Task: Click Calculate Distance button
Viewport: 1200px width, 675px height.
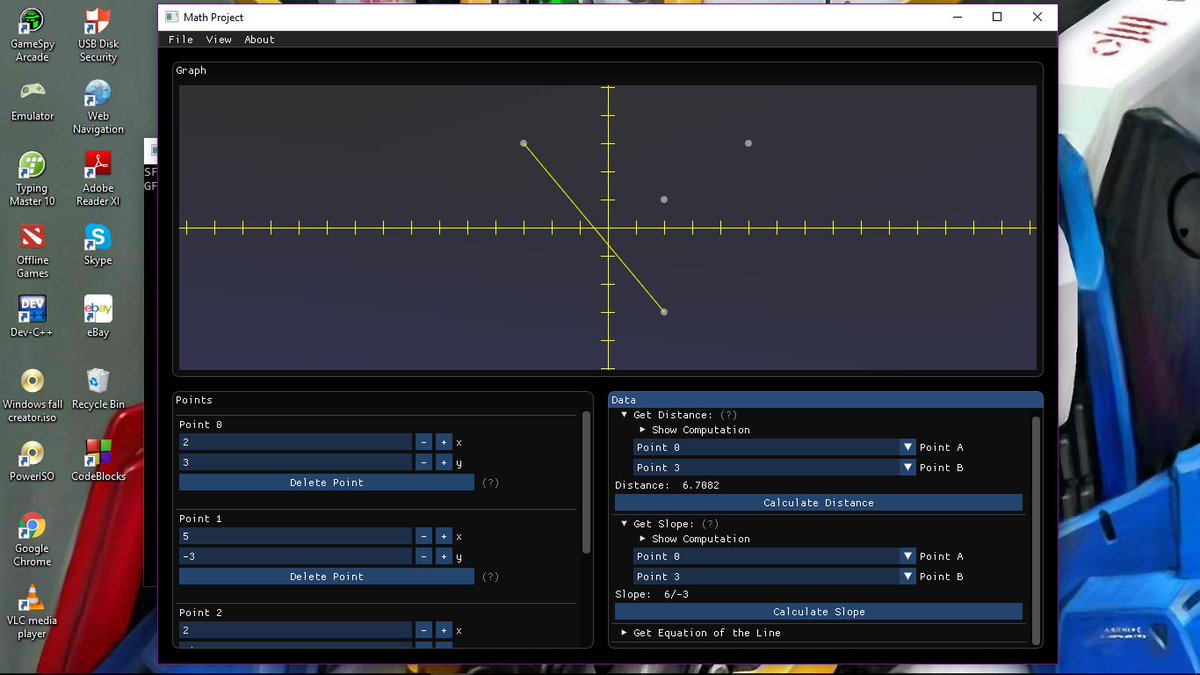Action: pyautogui.click(x=819, y=502)
